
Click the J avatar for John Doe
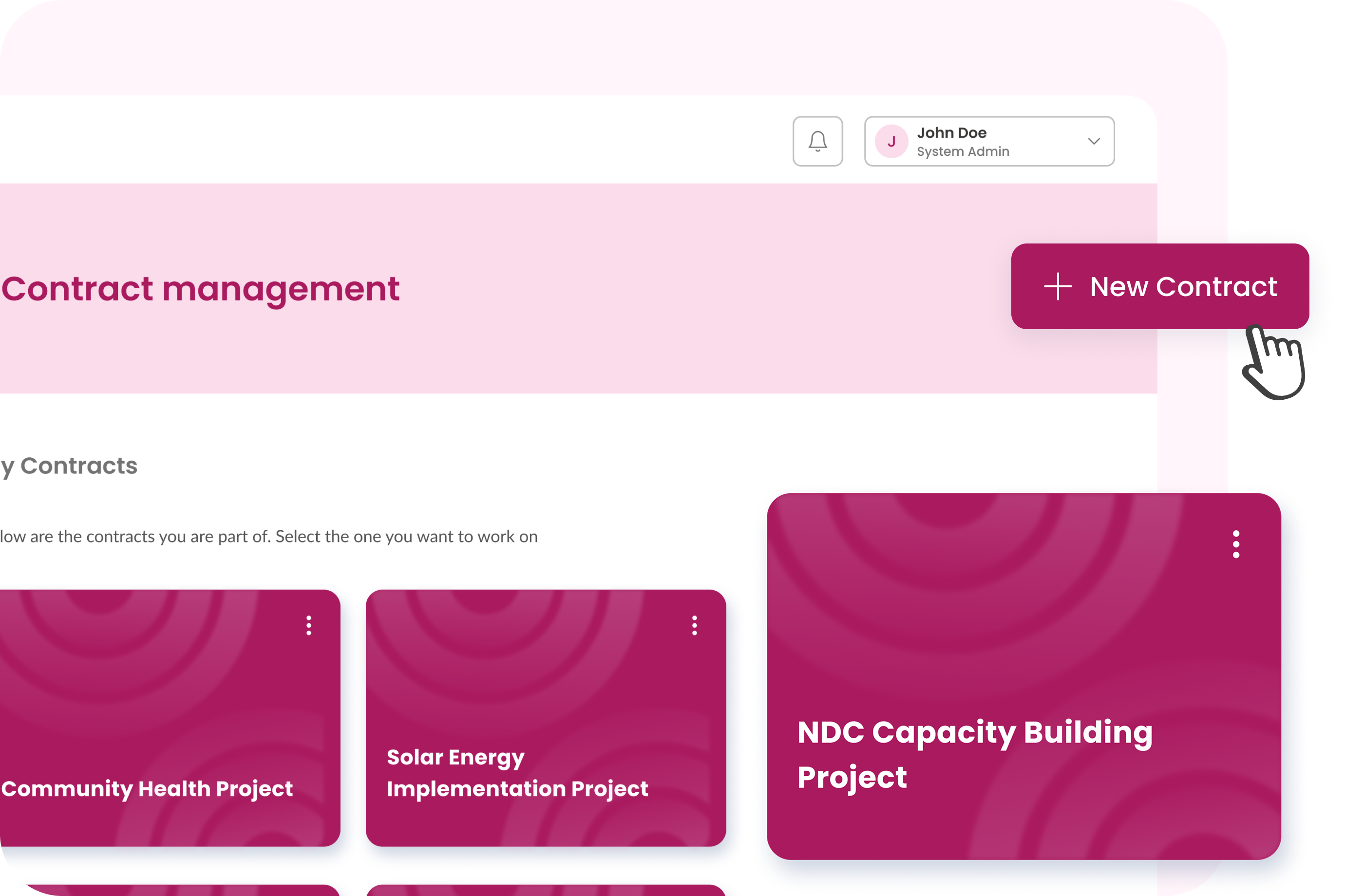891,142
